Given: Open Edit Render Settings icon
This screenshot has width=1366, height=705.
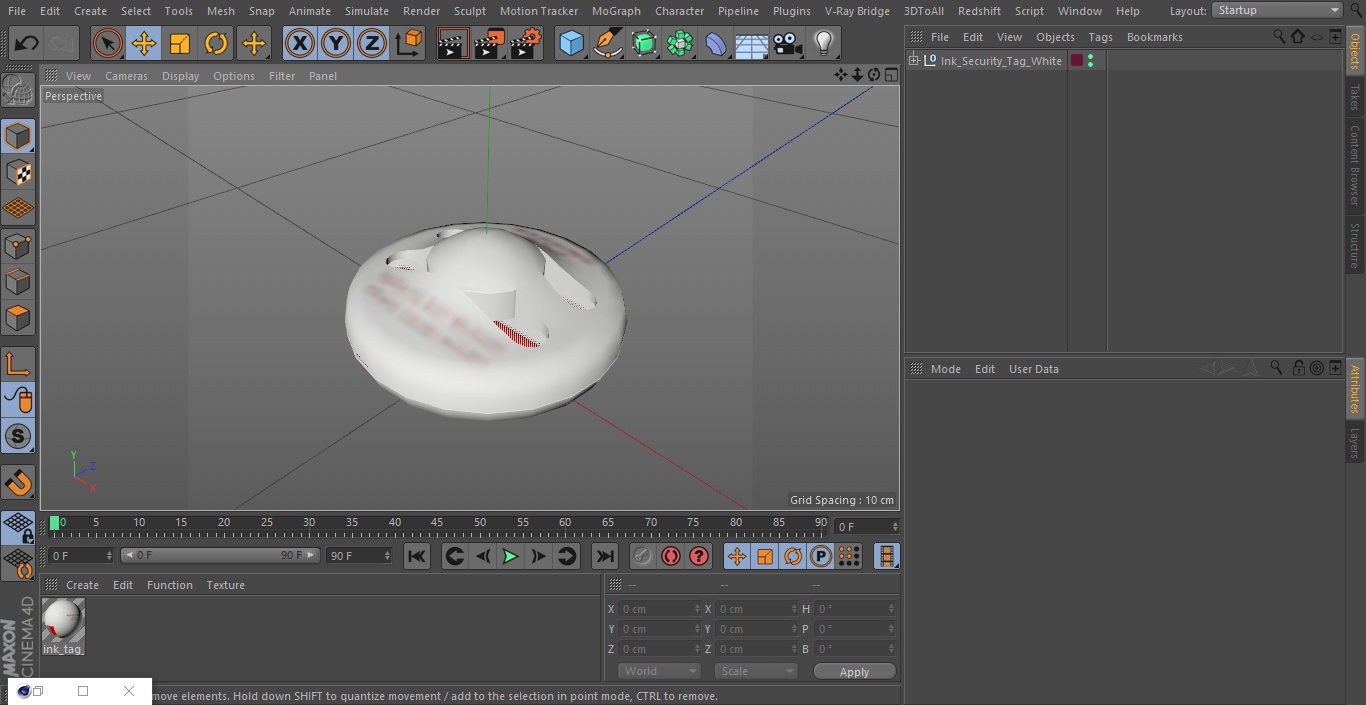Looking at the screenshot, I should click(x=526, y=44).
